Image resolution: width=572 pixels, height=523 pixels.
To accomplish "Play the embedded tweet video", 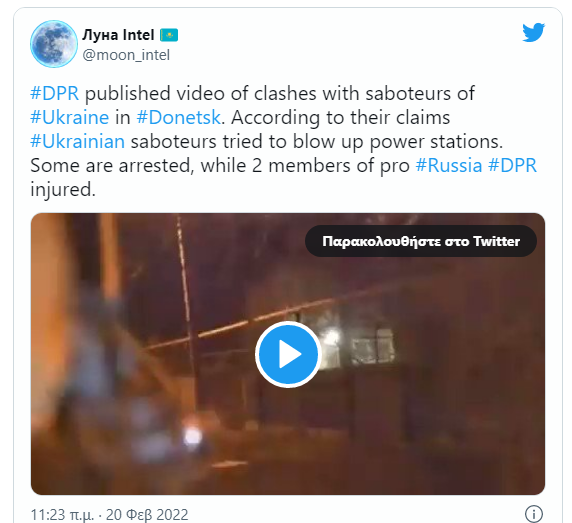I will tap(288, 354).
